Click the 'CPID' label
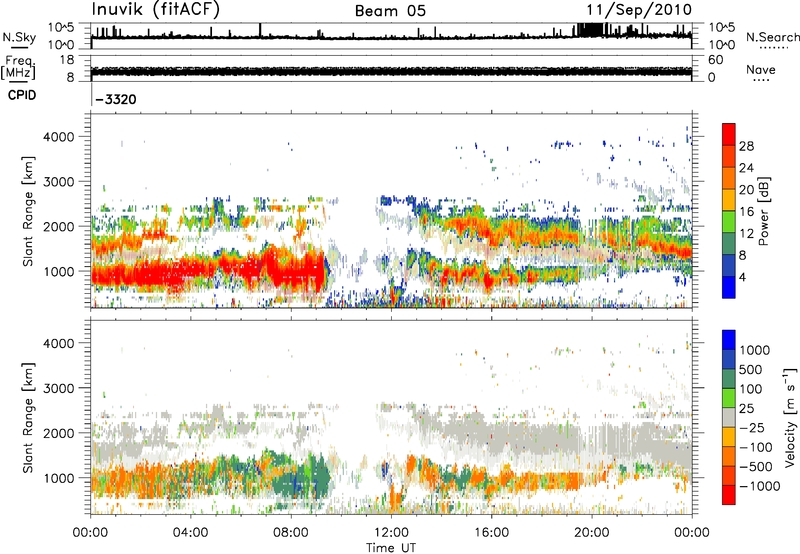Image resolution: width=800 pixels, height=554 pixels. click(22, 95)
